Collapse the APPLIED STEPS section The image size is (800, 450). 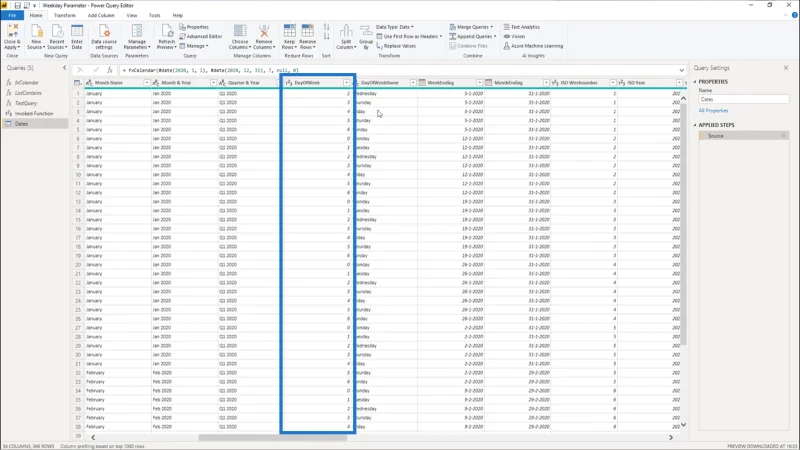pos(694,125)
